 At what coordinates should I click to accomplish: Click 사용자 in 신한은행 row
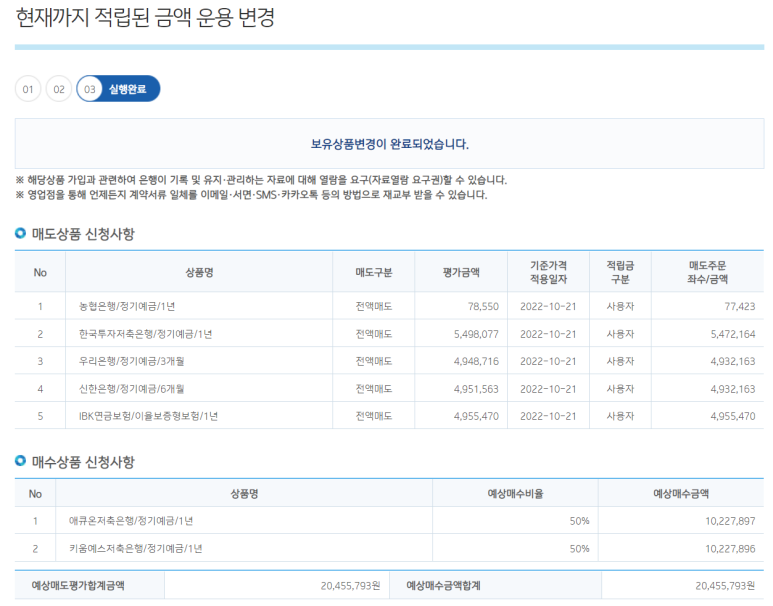[x=620, y=389]
